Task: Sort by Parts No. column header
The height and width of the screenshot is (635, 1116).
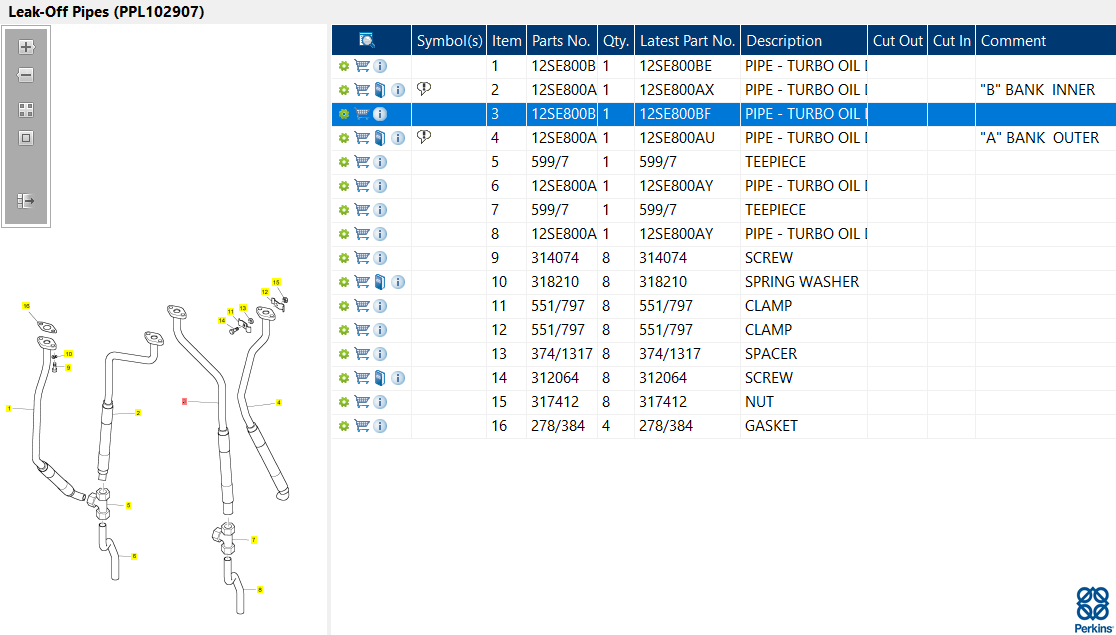Action: pyautogui.click(x=562, y=41)
